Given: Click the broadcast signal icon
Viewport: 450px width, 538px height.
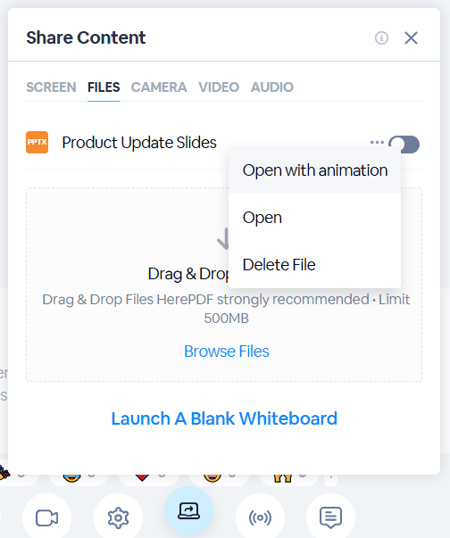Looking at the screenshot, I should coord(260,518).
